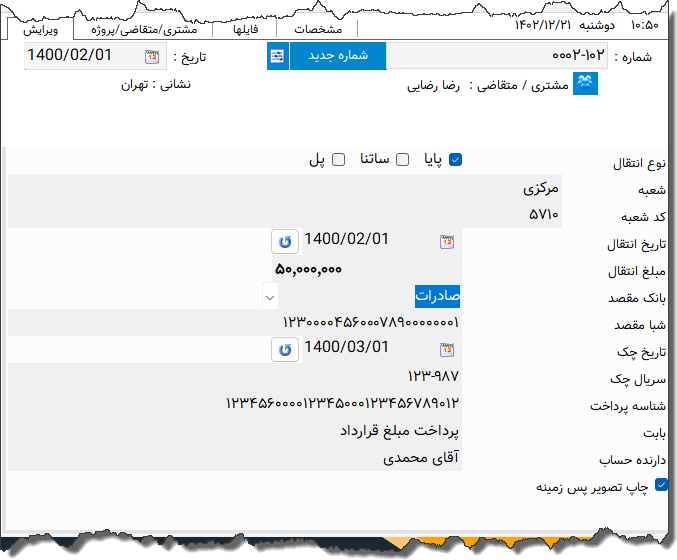The image size is (677, 560).
Task: Click سریال چک field 123-987
Action: point(235,376)
